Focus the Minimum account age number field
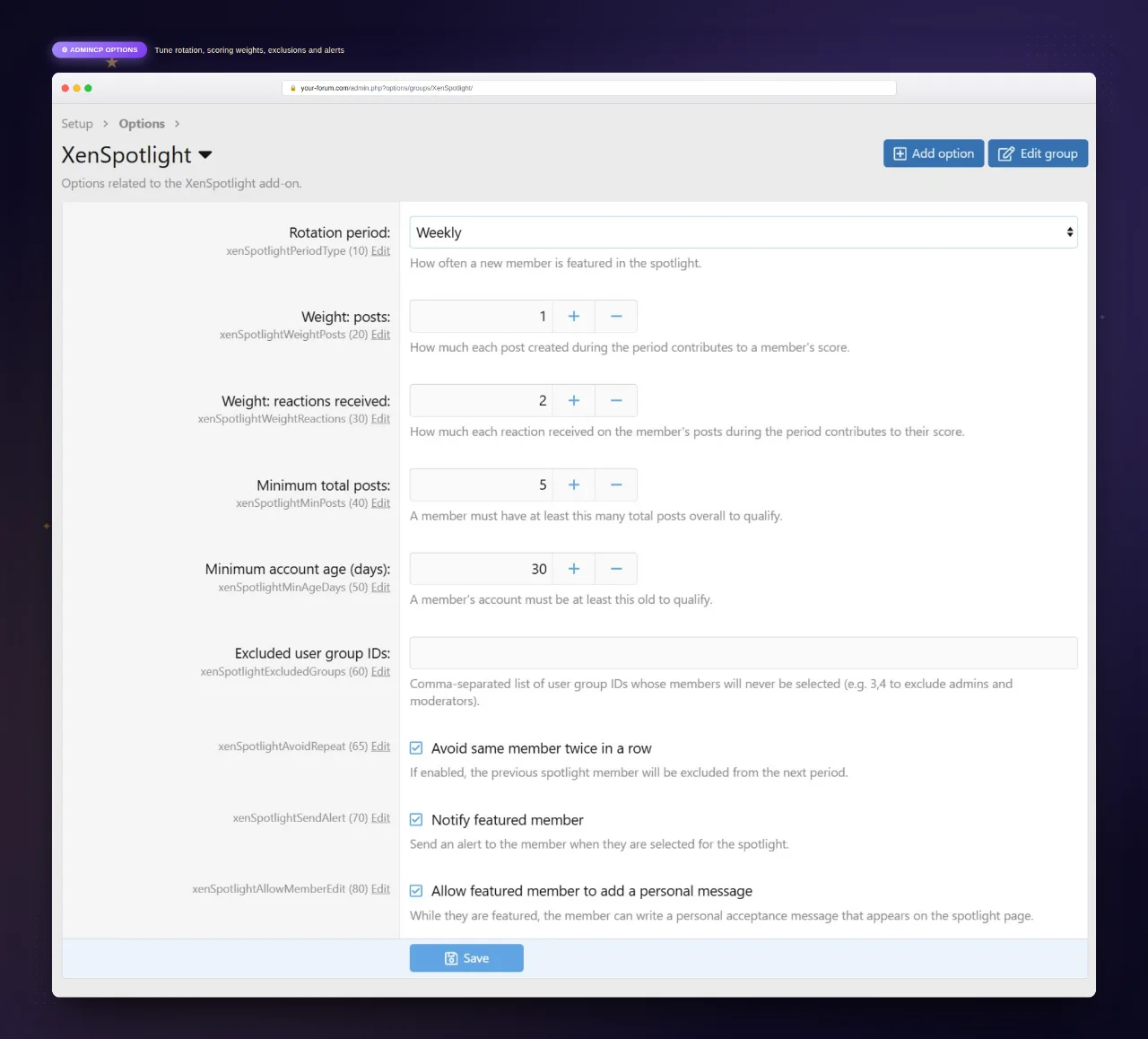Screen dimensions: 1148x1039 482,569
